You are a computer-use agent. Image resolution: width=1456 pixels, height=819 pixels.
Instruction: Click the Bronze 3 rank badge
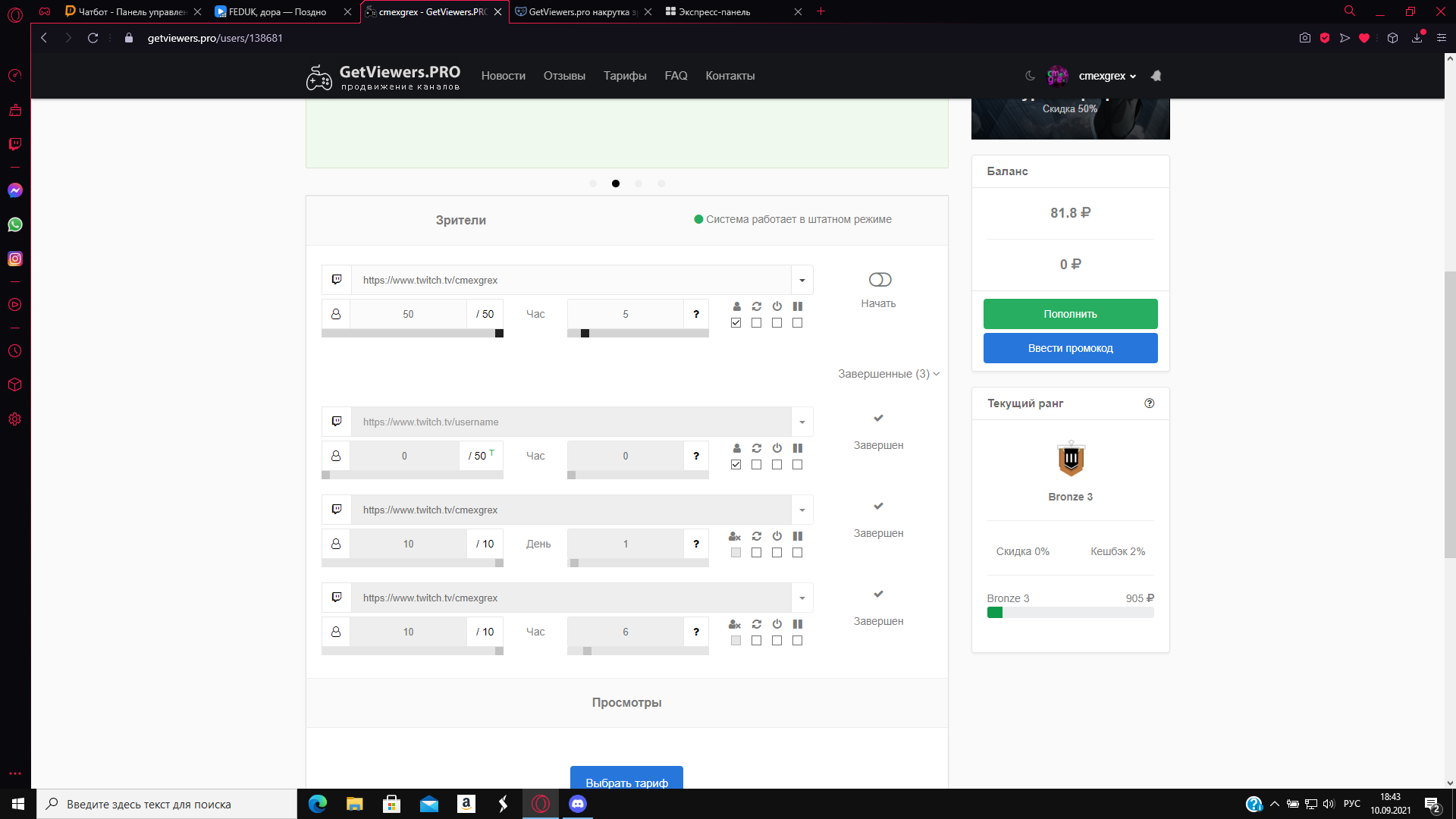pos(1071,459)
